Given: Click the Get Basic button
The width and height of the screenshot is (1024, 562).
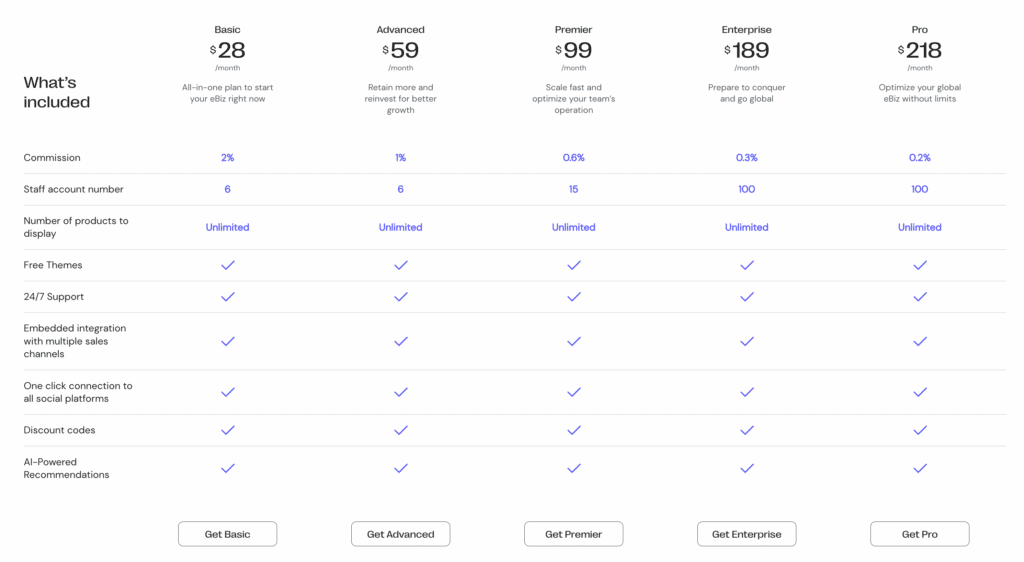Looking at the screenshot, I should pyautogui.click(x=227, y=534).
